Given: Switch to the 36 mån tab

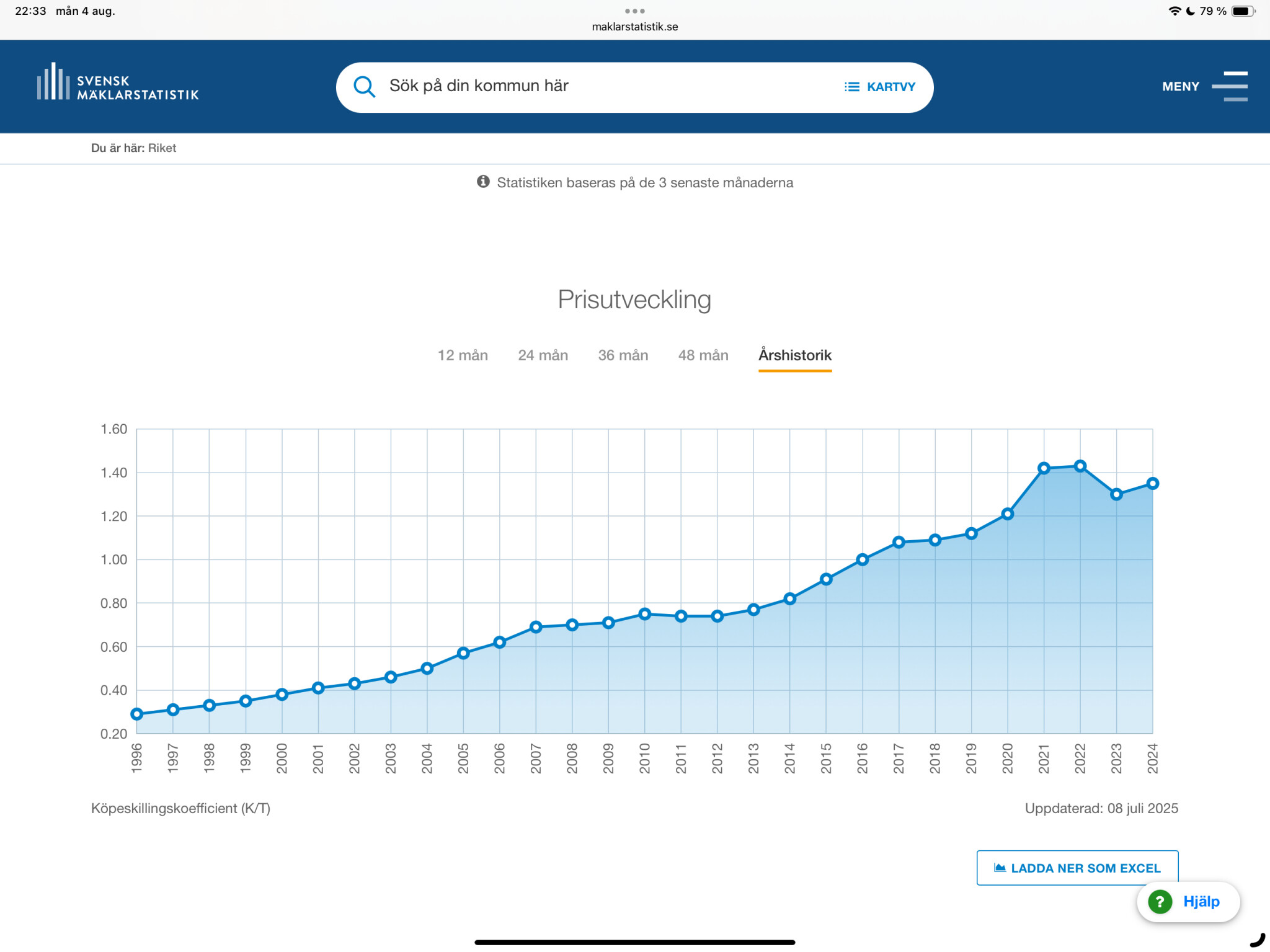Looking at the screenshot, I should 623,355.
